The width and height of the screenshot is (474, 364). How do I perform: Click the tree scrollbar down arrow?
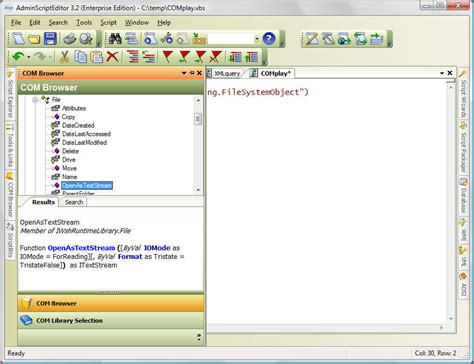(198, 190)
